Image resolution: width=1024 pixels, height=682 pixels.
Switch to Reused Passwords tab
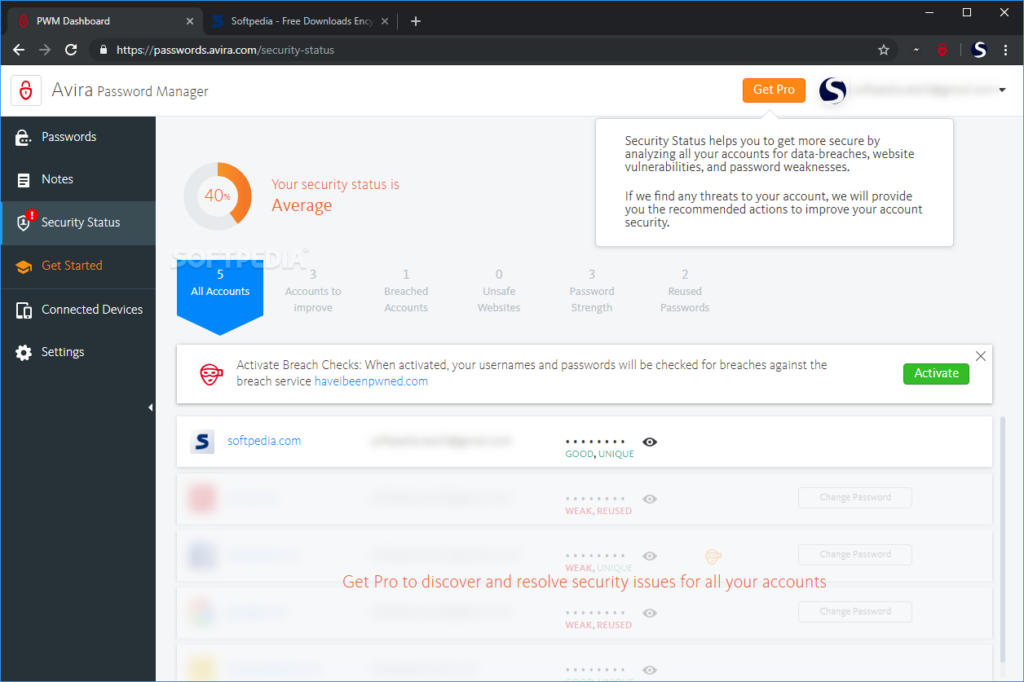pyautogui.click(x=684, y=291)
